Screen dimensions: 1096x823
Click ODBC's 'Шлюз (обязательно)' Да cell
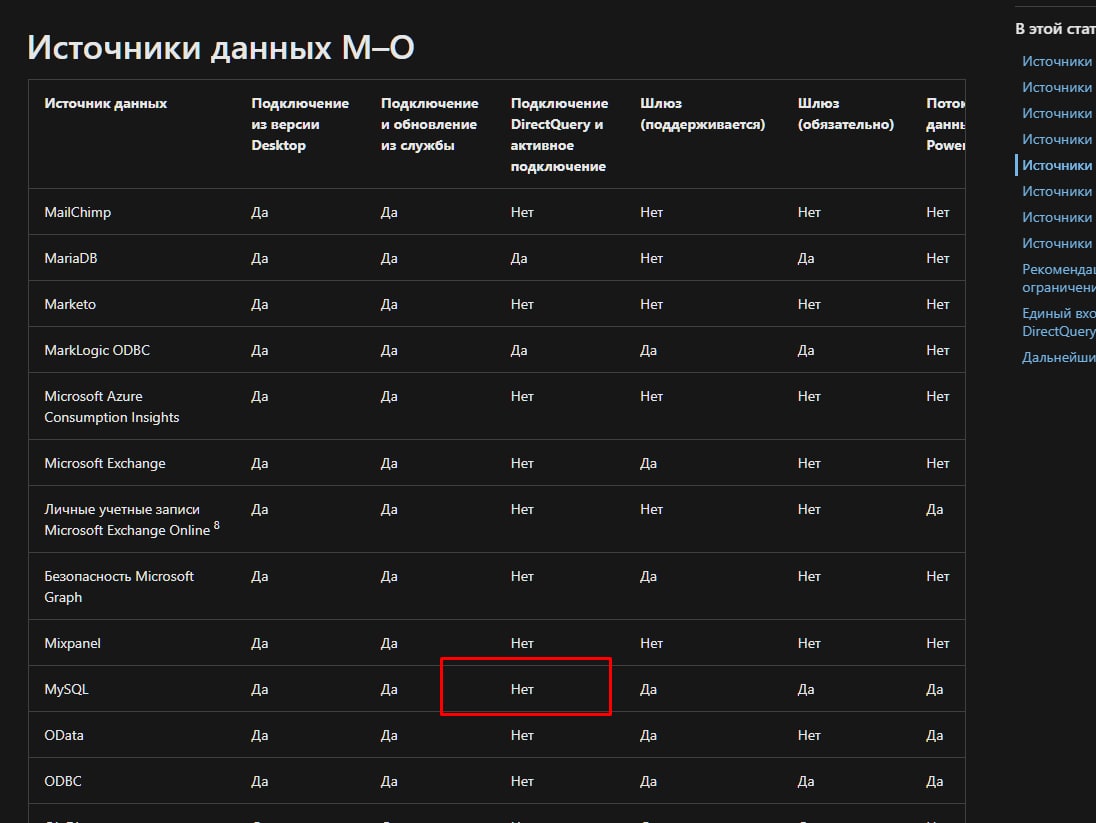click(806, 781)
